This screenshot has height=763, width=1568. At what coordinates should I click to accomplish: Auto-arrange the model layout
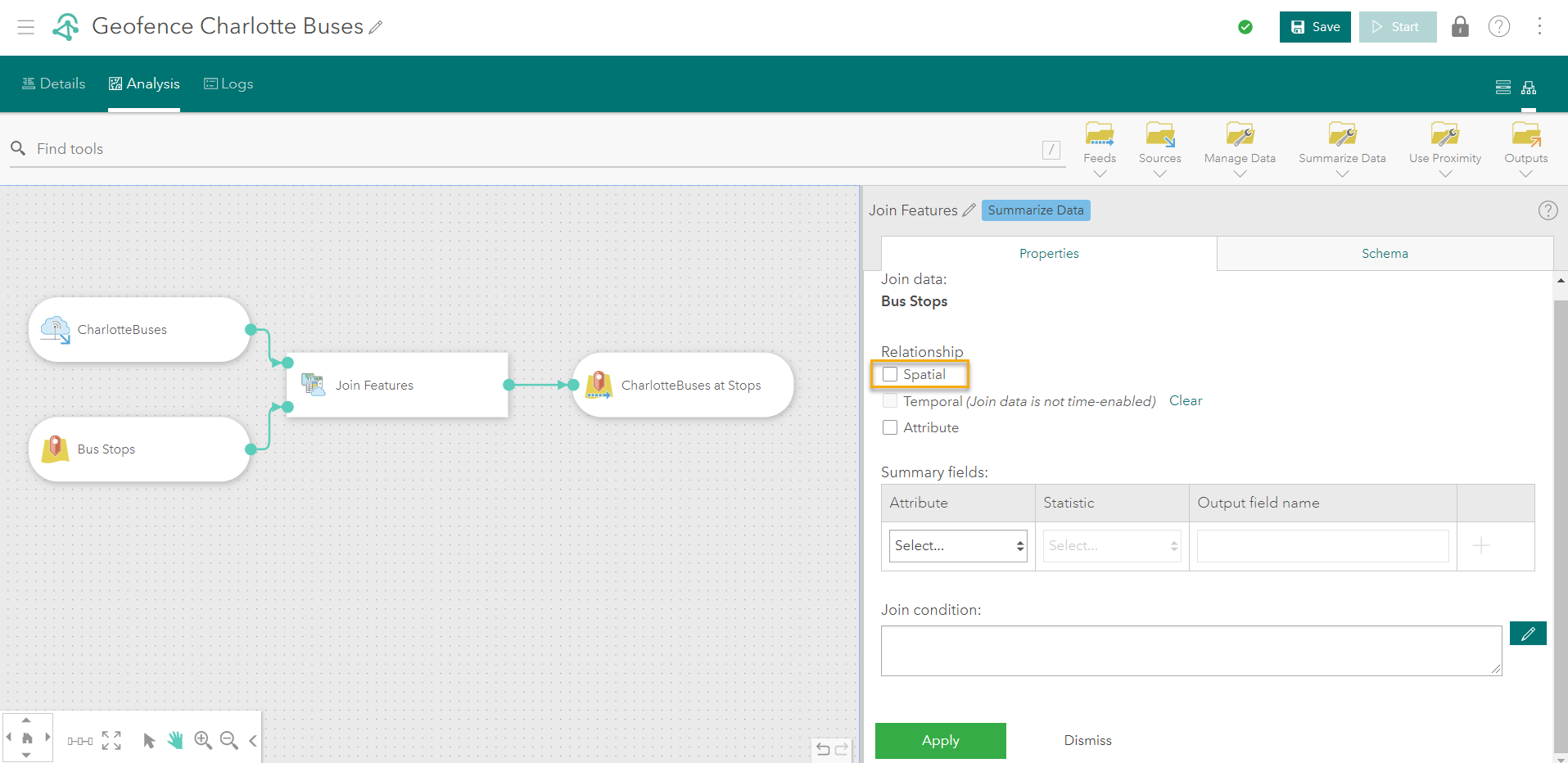pyautogui.click(x=80, y=741)
